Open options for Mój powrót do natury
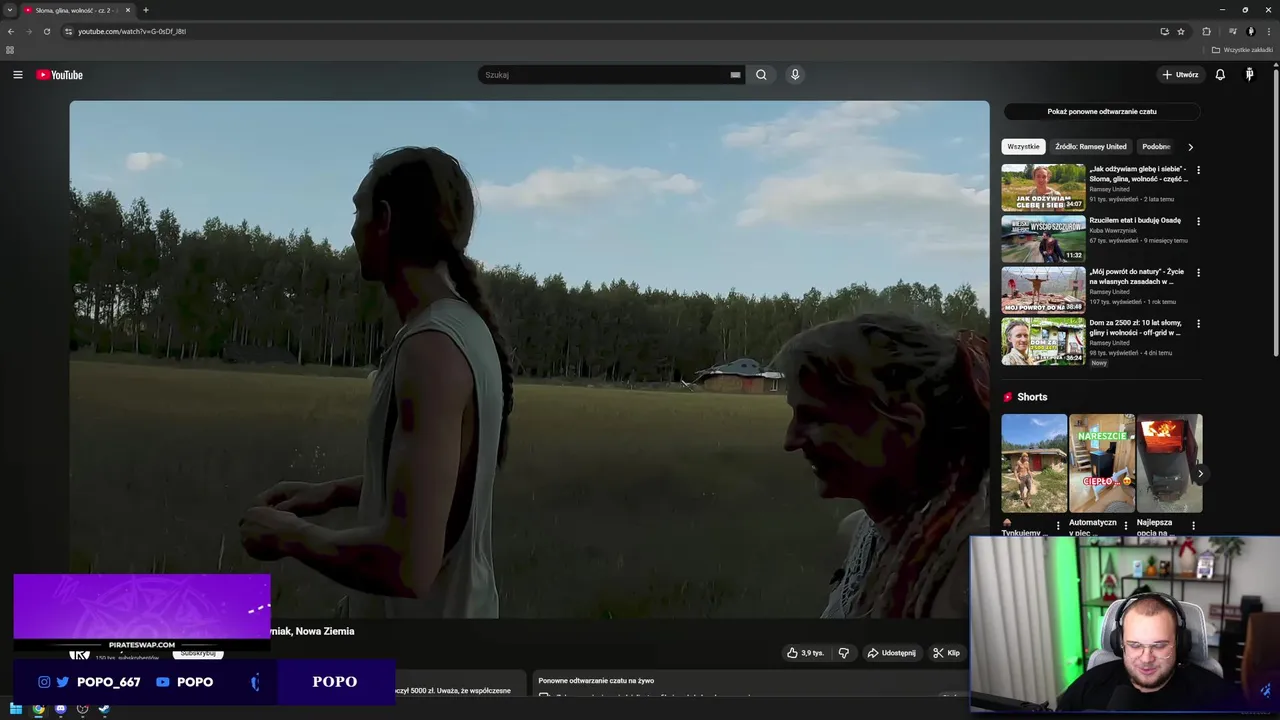This screenshot has width=1280, height=720. pyautogui.click(x=1198, y=272)
